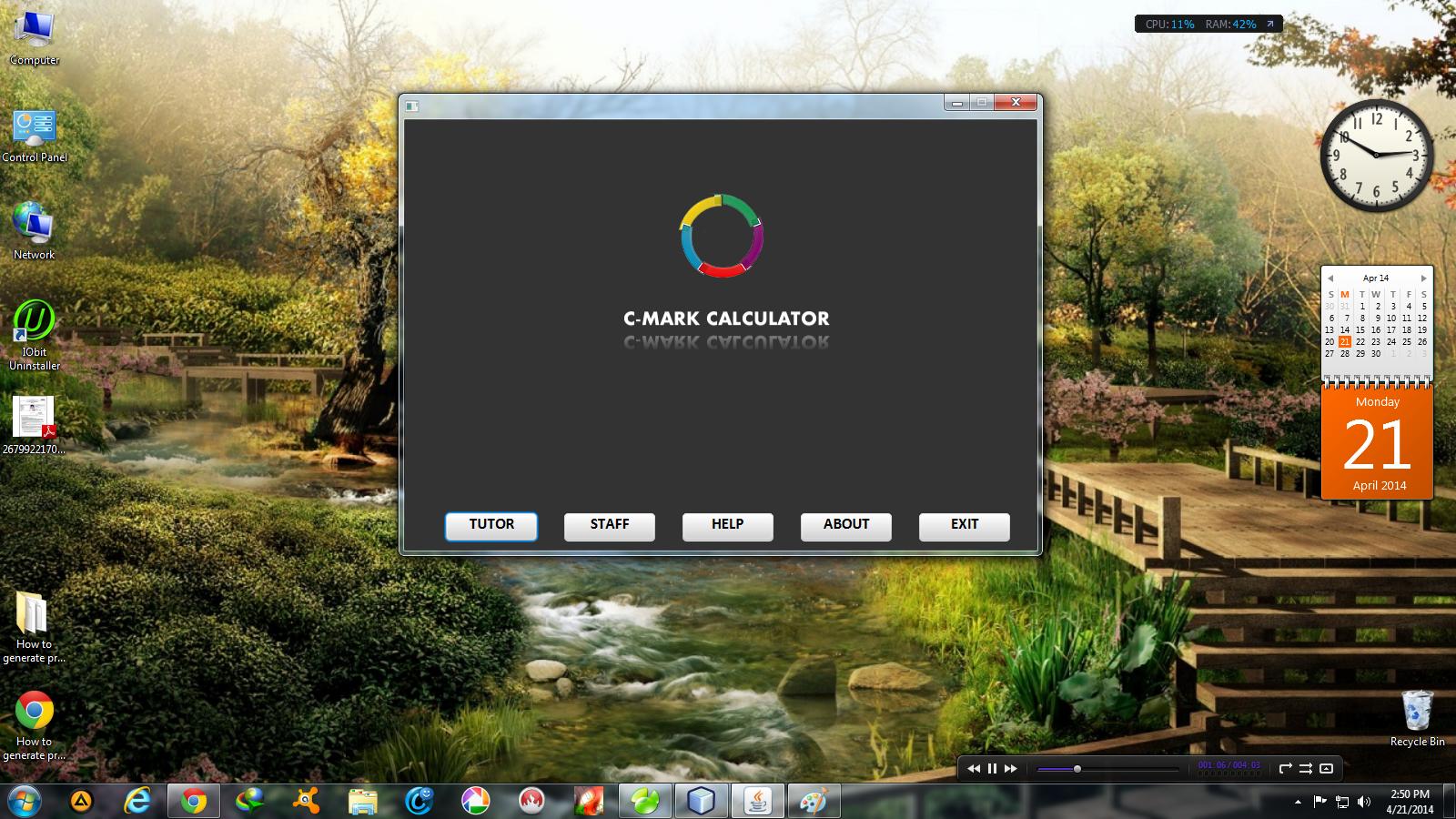Open Windows Explorer from the taskbar
This screenshot has height=819, width=1456.
click(363, 802)
